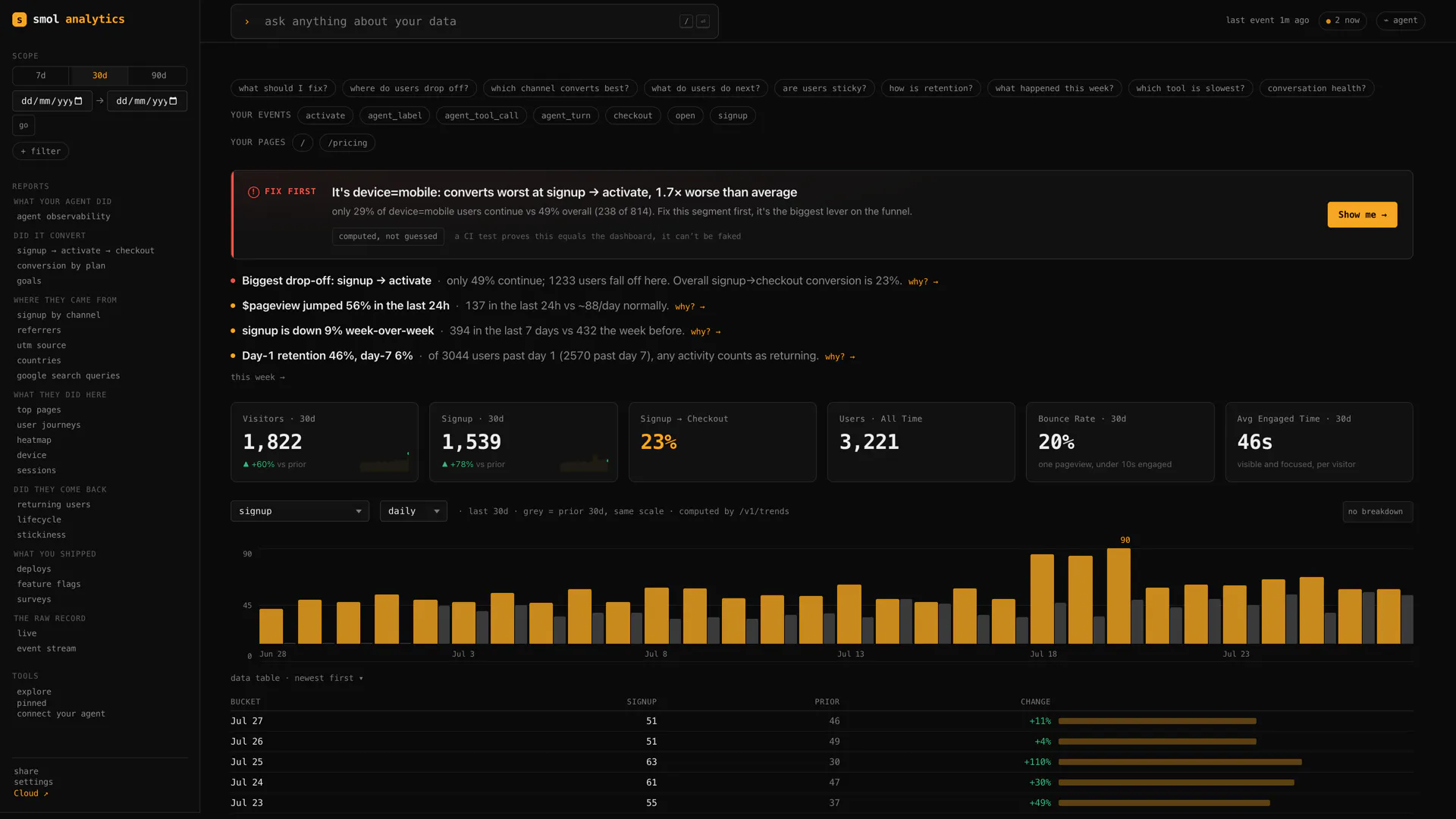Open returning users report
This screenshot has width=1456, height=819.
(x=54, y=505)
